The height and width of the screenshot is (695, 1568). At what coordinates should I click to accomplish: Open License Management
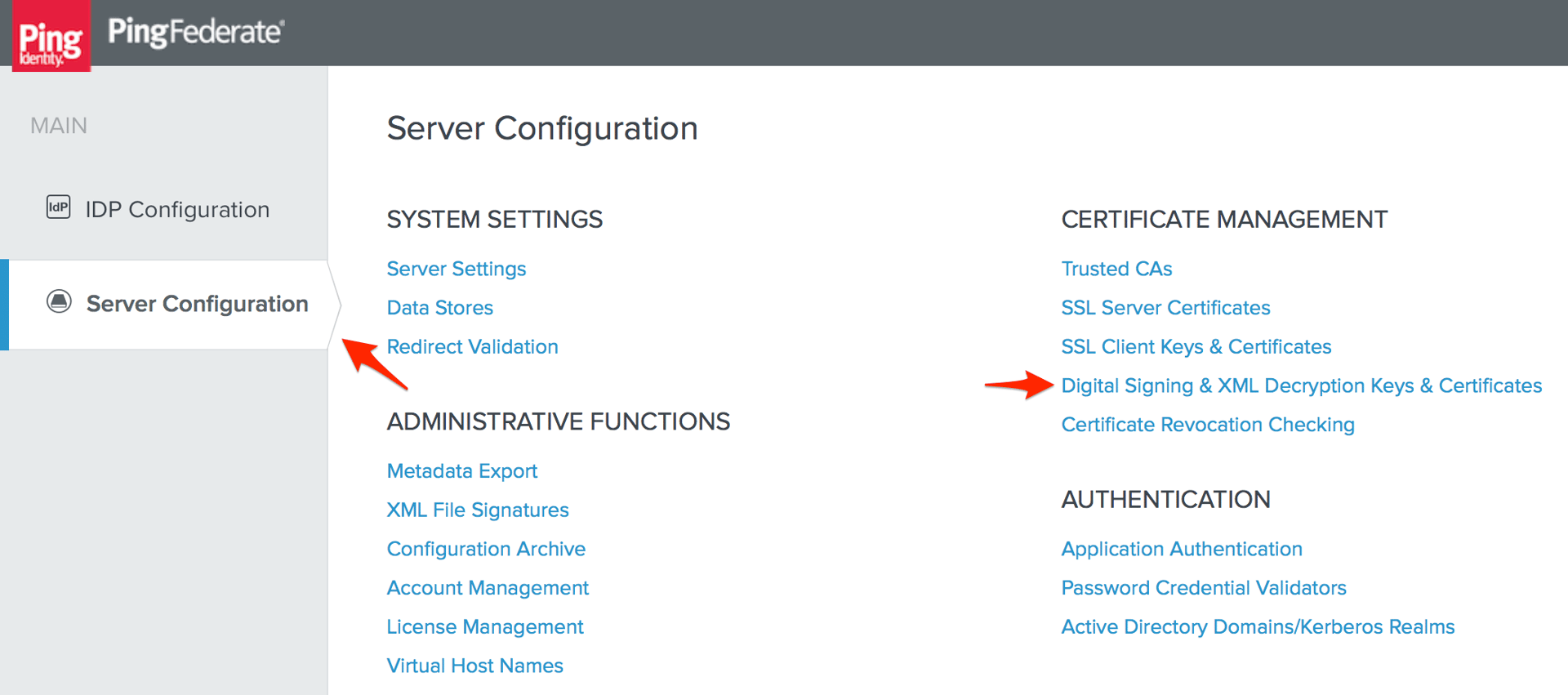484,627
